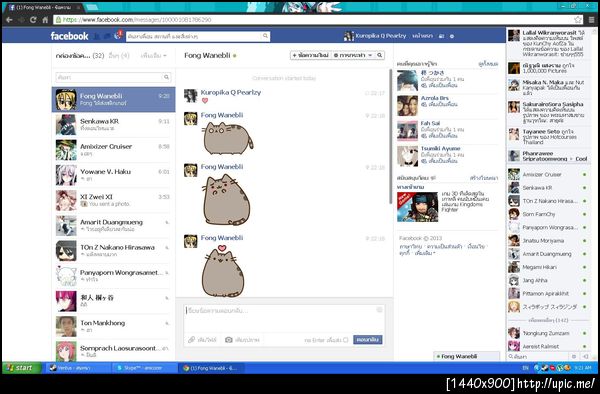The image size is (600, 394).
Task: Click Kuropika Q Pearlzy name in the conversation
Action: click(231, 92)
